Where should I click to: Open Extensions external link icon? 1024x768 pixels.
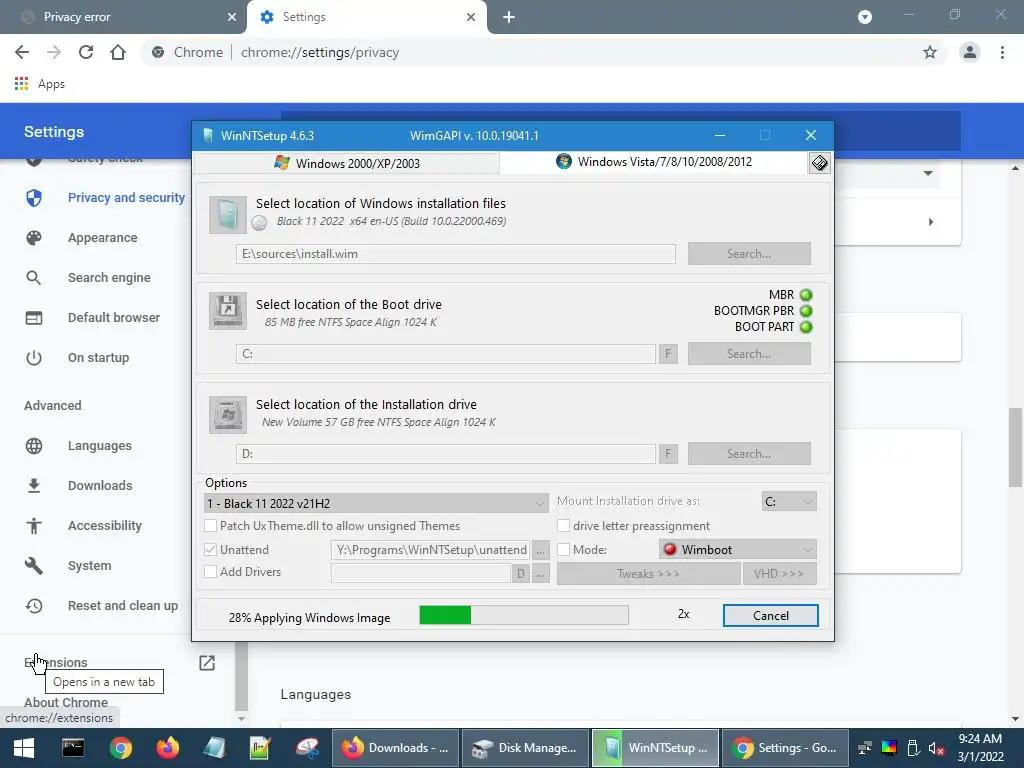(x=207, y=663)
